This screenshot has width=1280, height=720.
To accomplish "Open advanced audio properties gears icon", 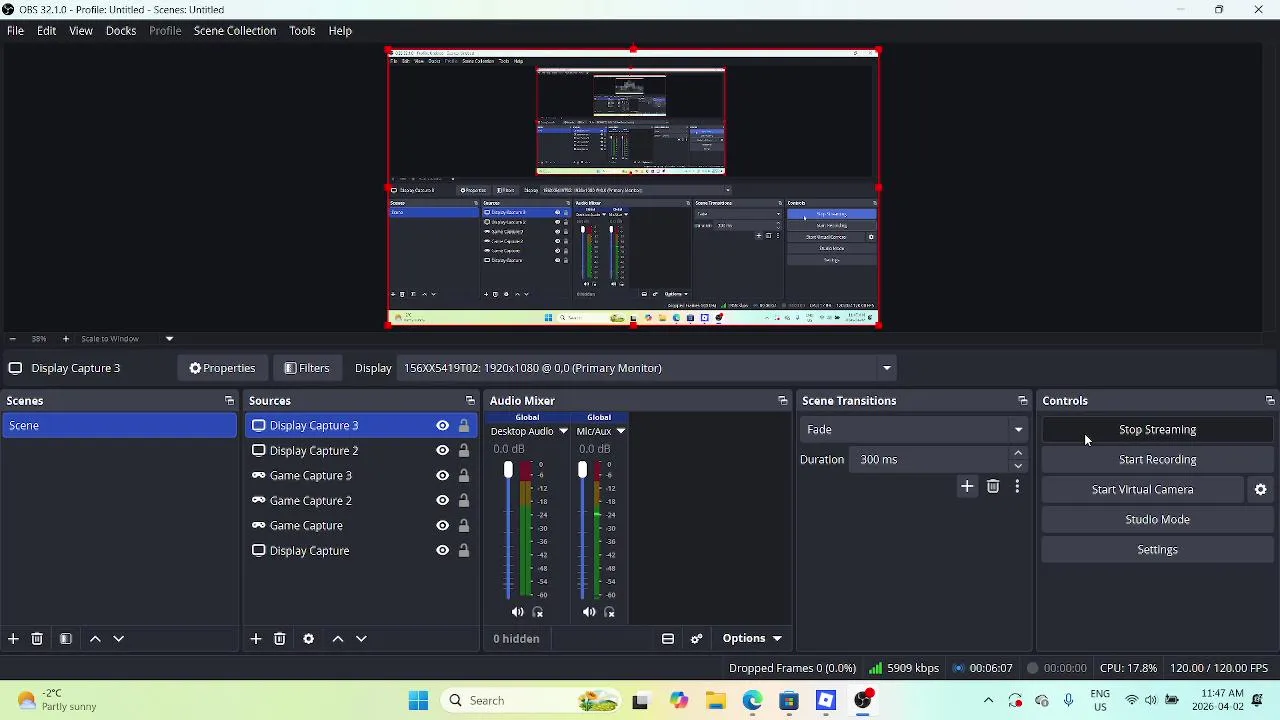I will pos(697,639).
